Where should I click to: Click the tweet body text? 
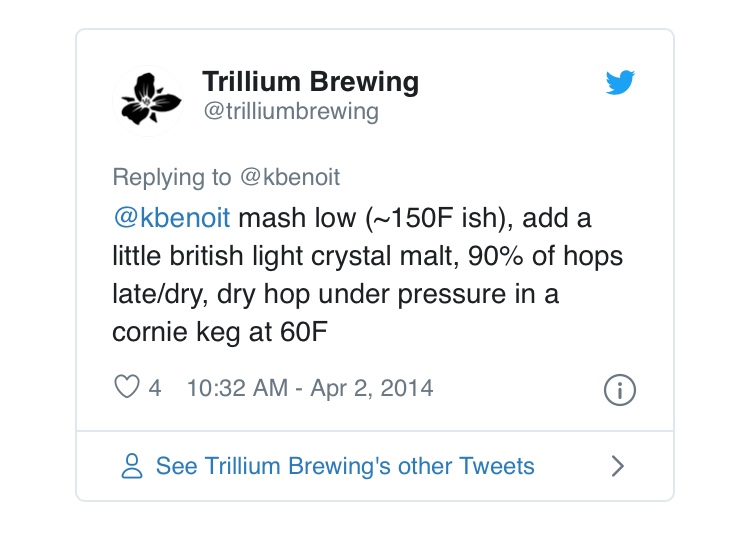(367, 275)
